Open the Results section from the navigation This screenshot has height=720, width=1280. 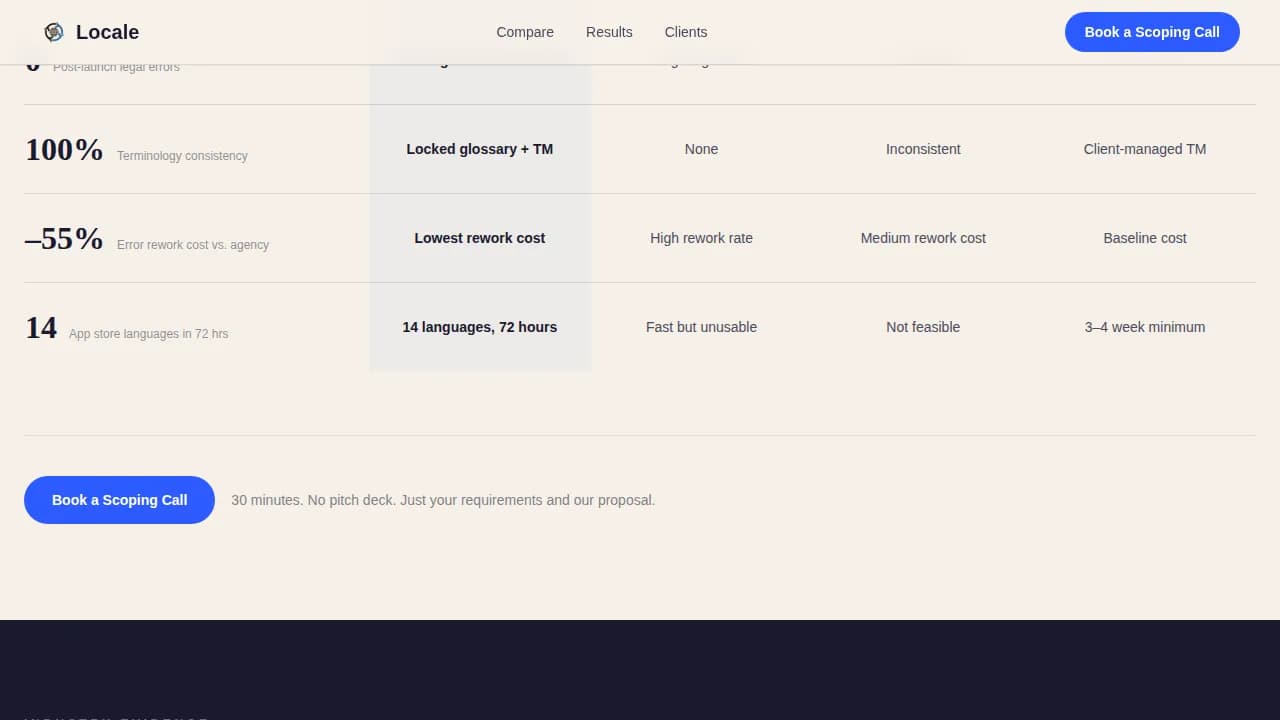(609, 32)
